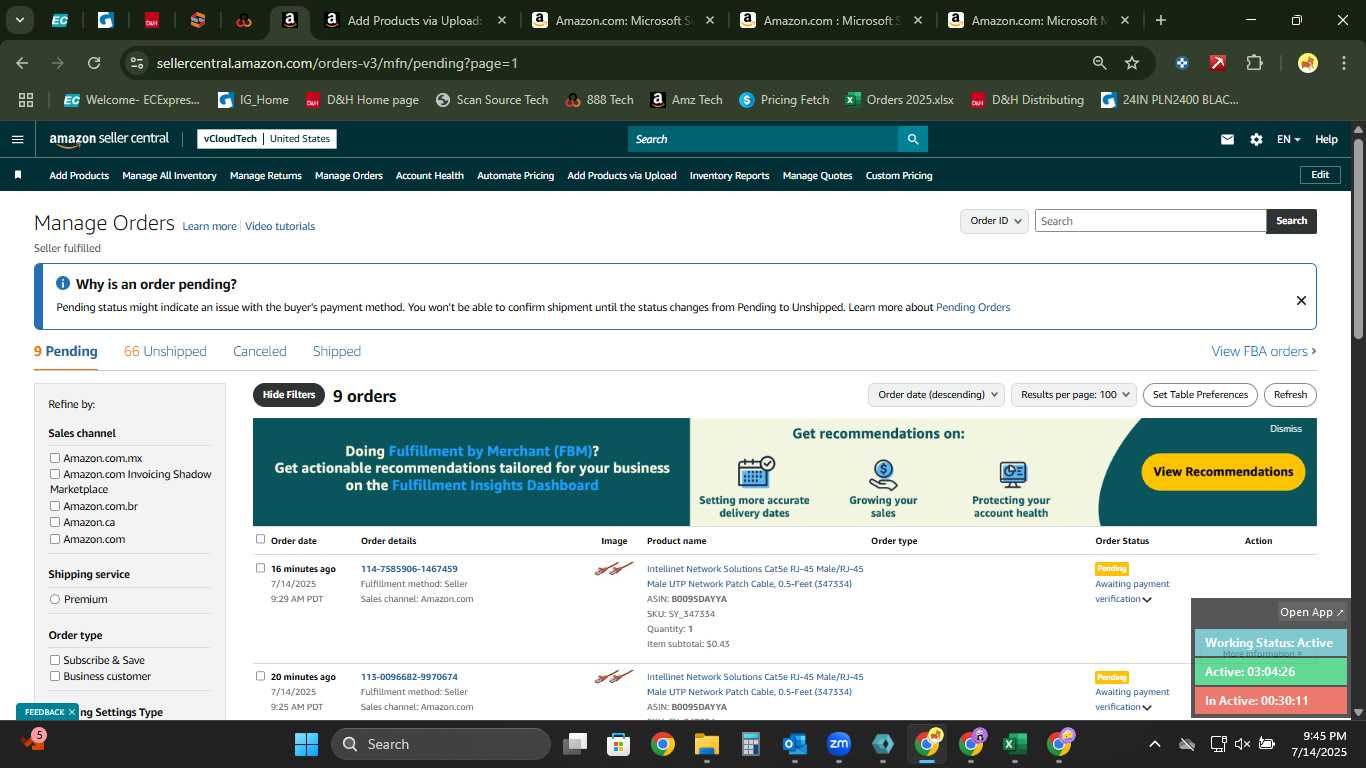Open the vCloudTech United States account switcher

click(267, 139)
